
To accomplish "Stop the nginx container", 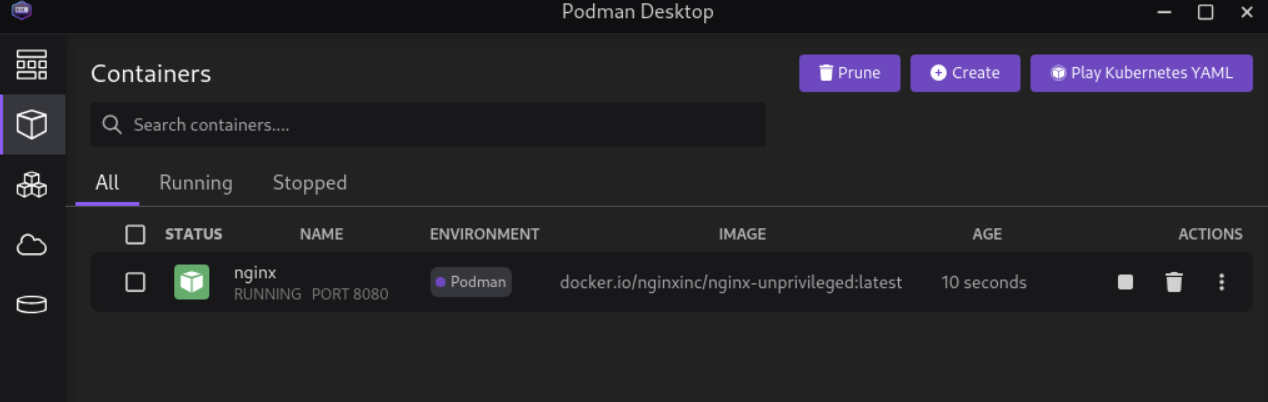I will coord(1125,282).
